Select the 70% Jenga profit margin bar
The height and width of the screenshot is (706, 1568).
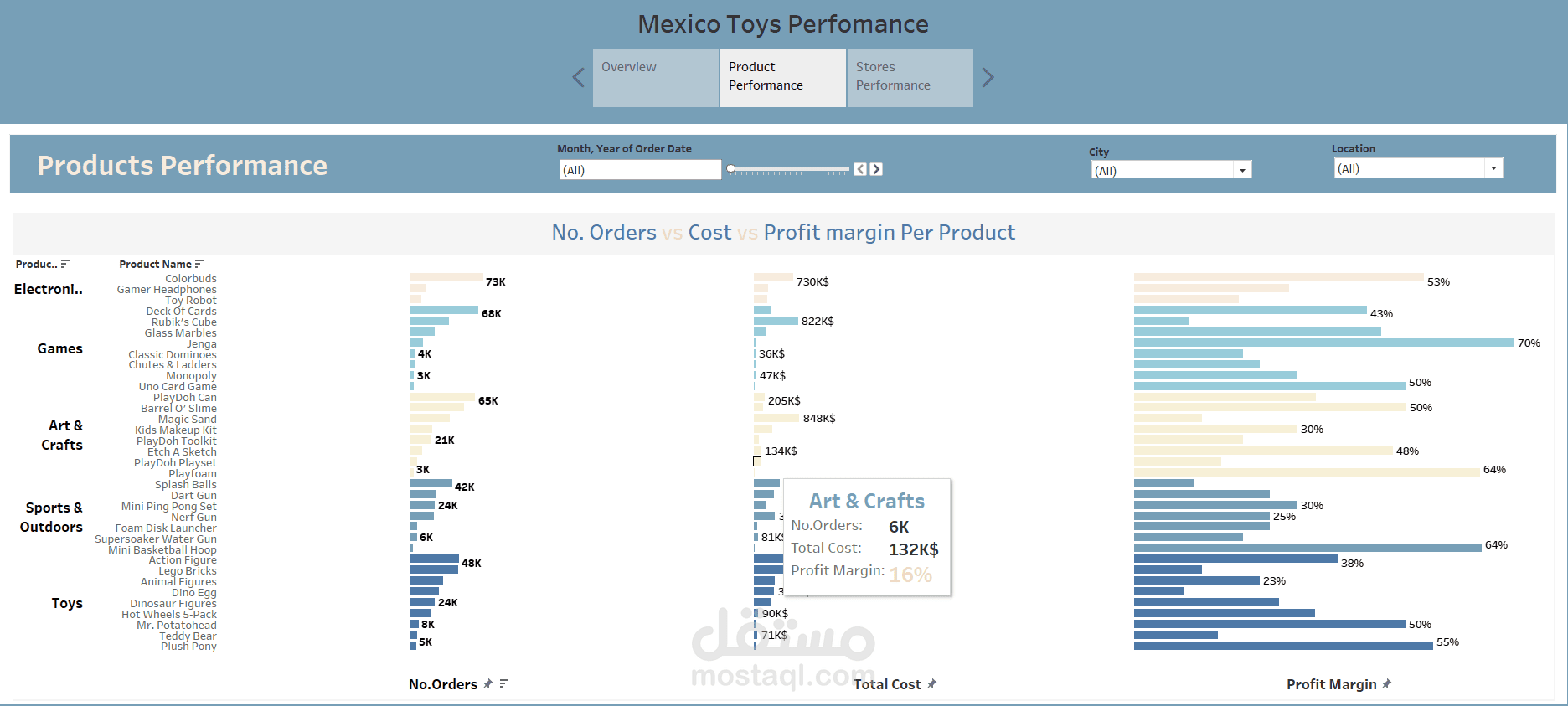1324,343
